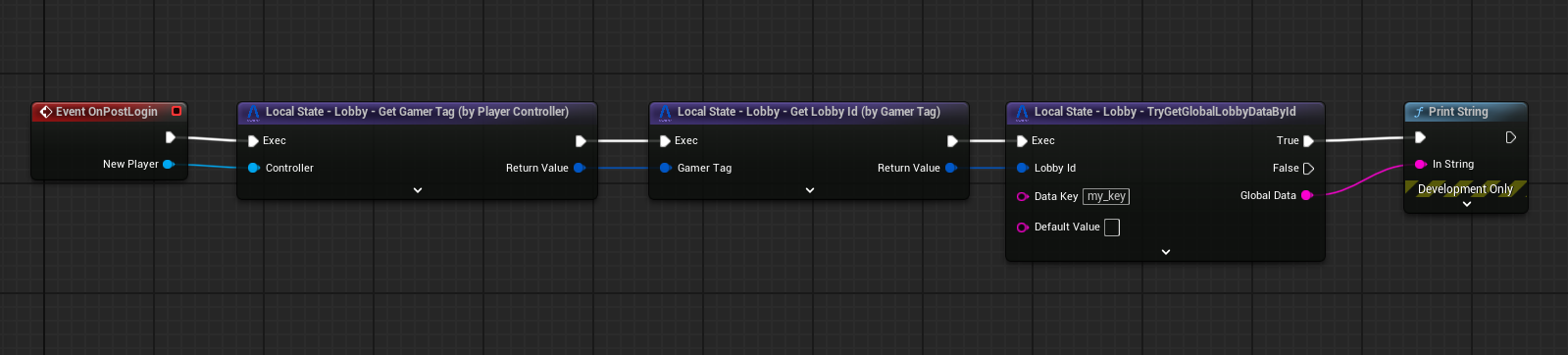Click the Default Value input pin
This screenshot has width=1568, height=355.
(1023, 228)
